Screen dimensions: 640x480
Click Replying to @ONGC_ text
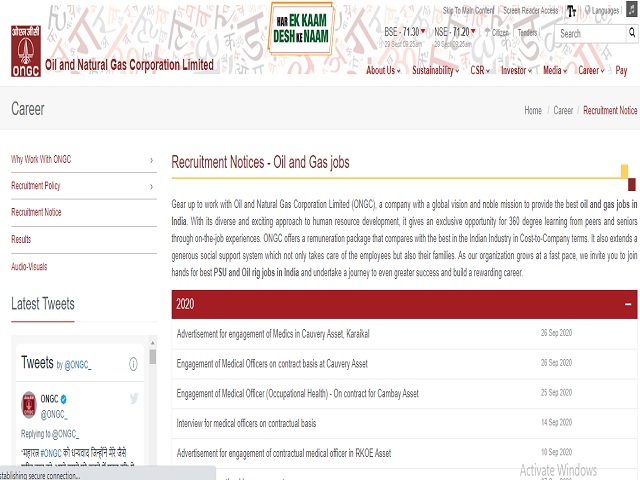point(50,433)
